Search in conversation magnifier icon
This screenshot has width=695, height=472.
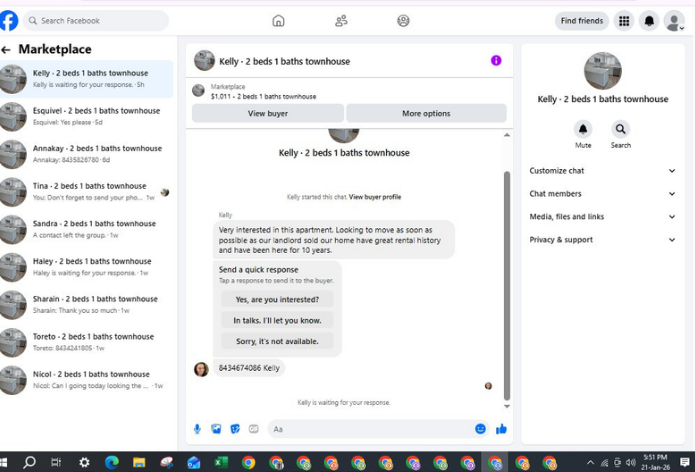(x=621, y=129)
